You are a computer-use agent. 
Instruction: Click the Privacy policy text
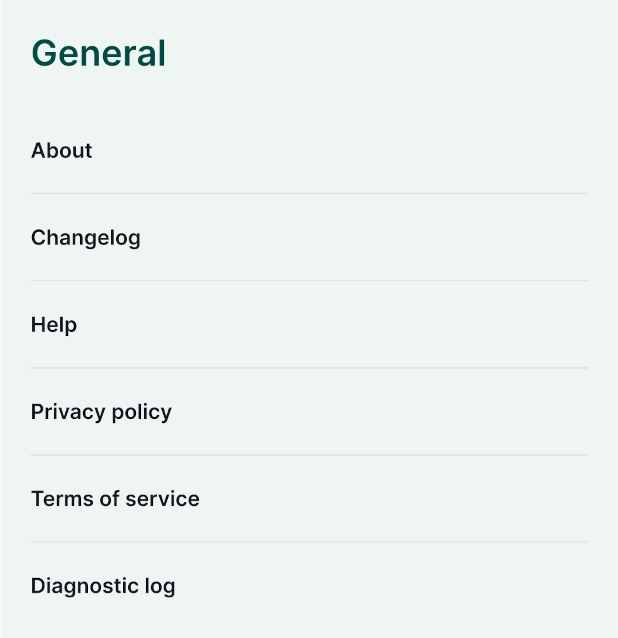[101, 412]
